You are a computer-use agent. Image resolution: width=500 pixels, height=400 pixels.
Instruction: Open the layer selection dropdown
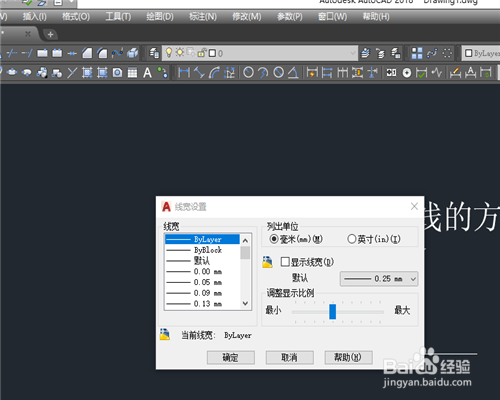(x=260, y=53)
